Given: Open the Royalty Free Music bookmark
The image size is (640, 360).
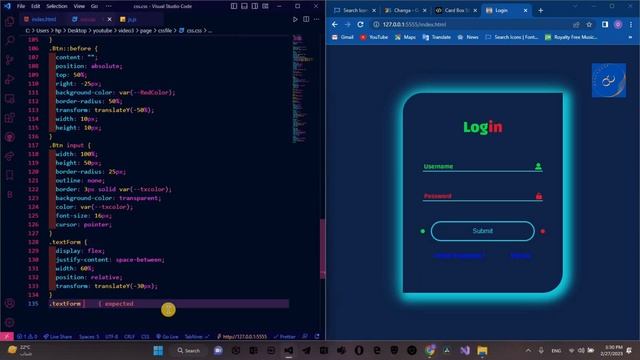Looking at the screenshot, I should tap(571, 37).
